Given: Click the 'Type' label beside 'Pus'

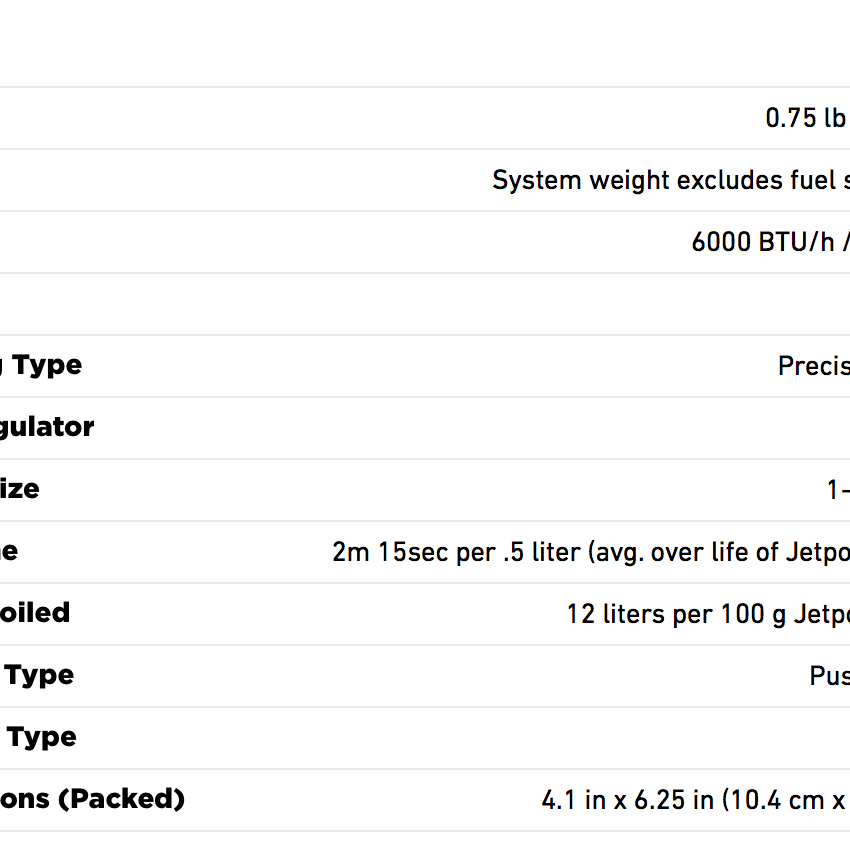Looking at the screenshot, I should coord(40,675).
